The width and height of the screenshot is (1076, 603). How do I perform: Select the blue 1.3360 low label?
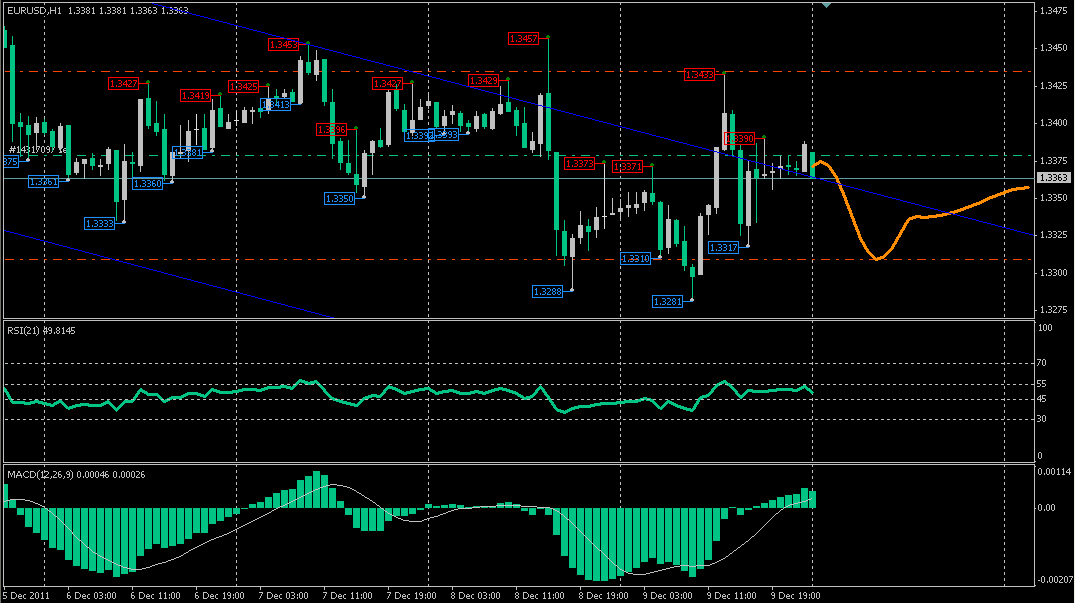click(x=148, y=184)
